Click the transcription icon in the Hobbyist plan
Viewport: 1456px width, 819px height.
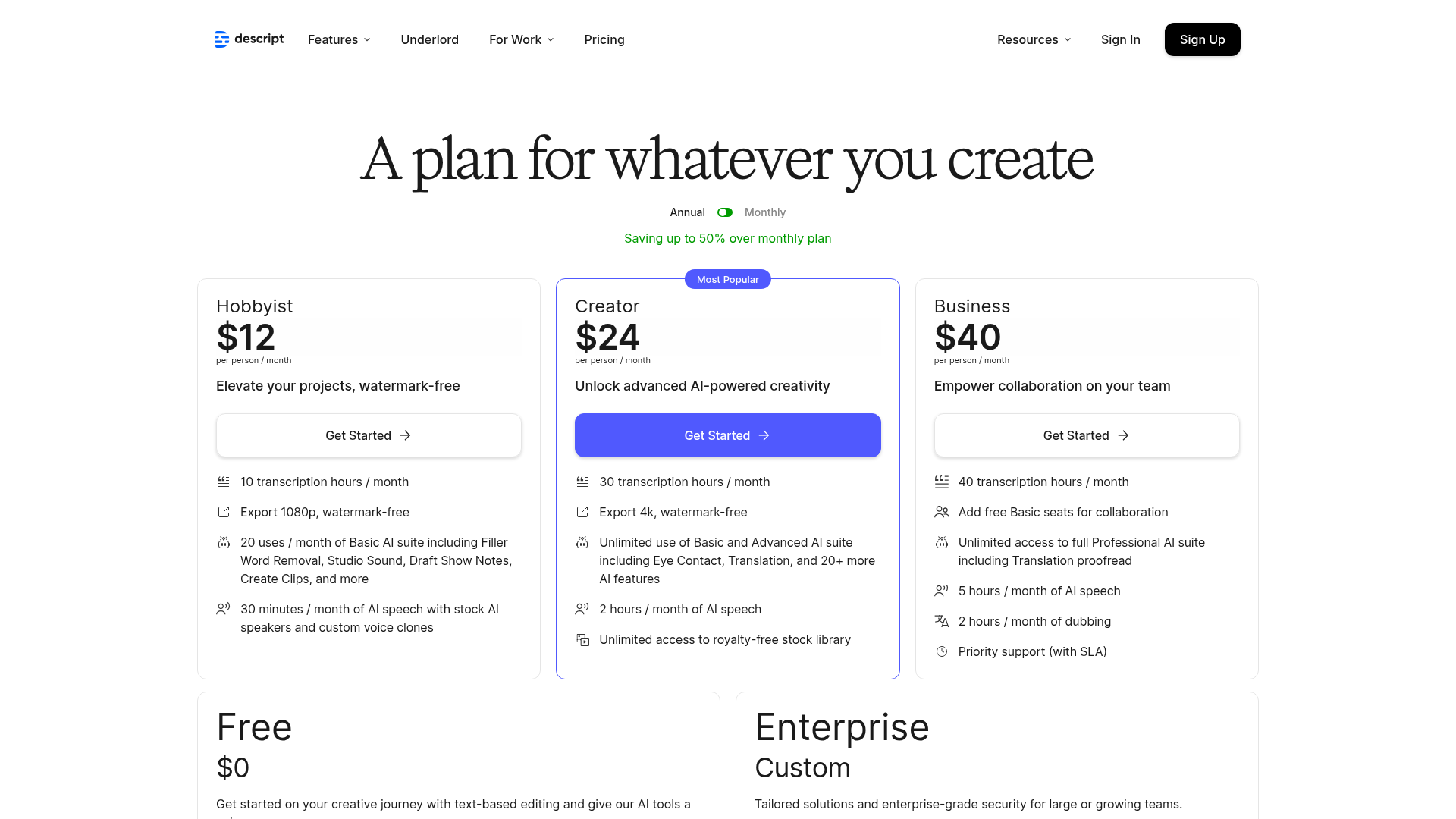[x=224, y=482]
